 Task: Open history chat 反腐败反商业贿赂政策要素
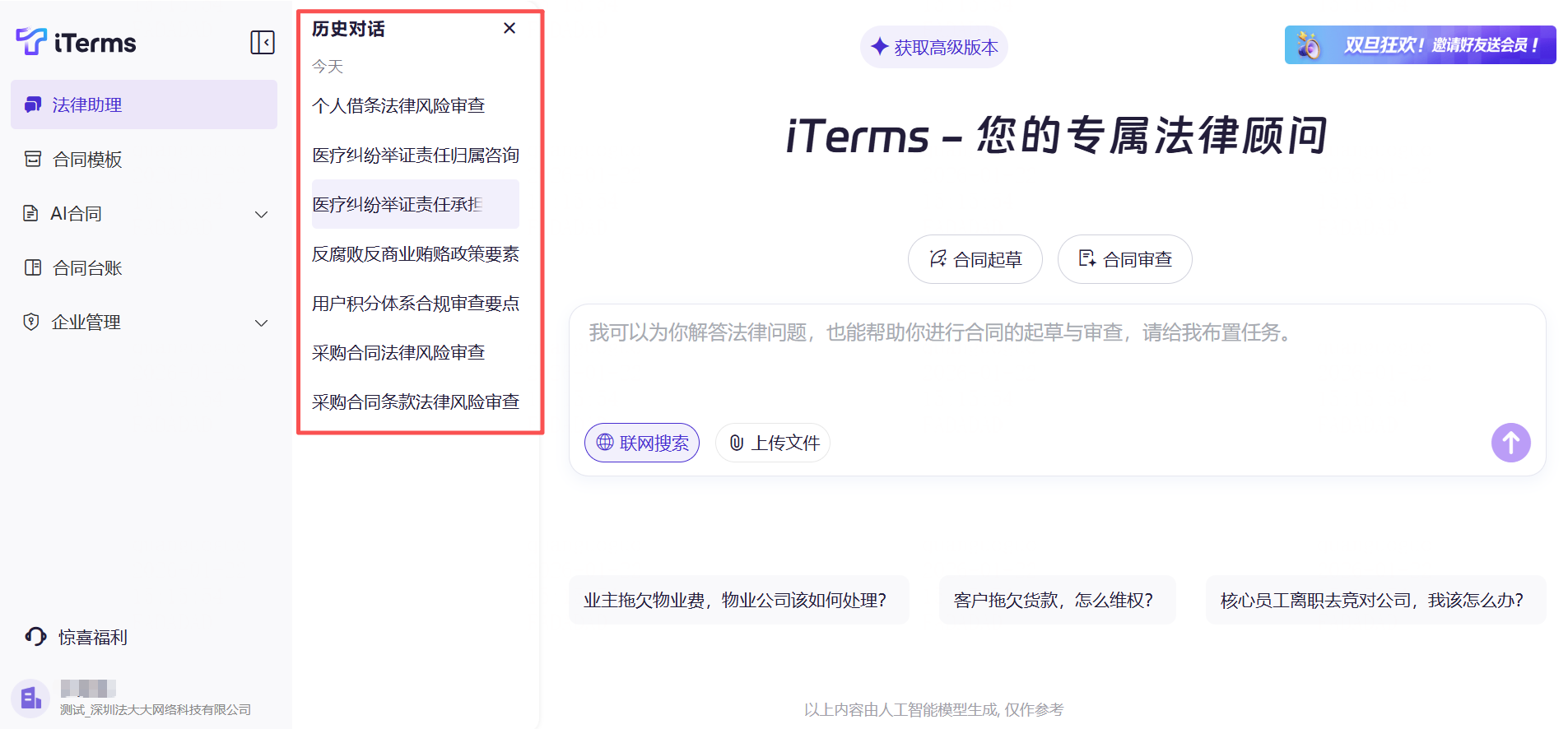coord(416,253)
